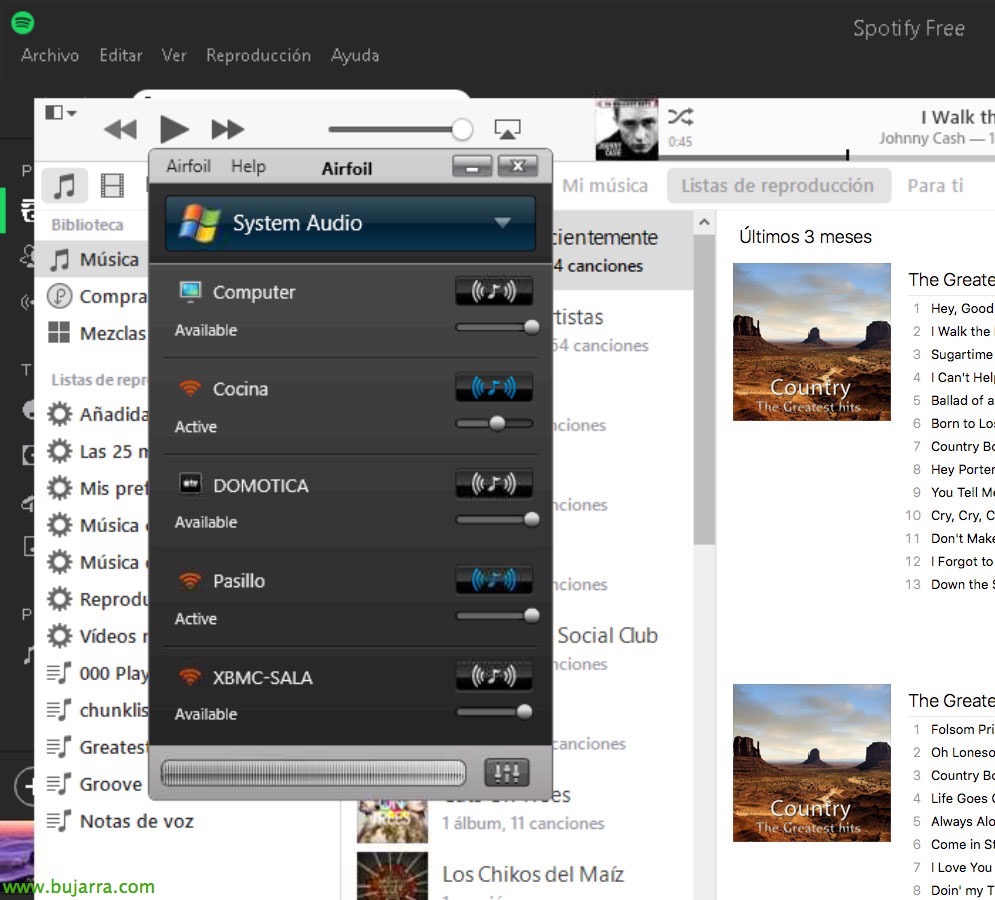
Task: Select track 3 Sugartime
Action: [x=952, y=354]
